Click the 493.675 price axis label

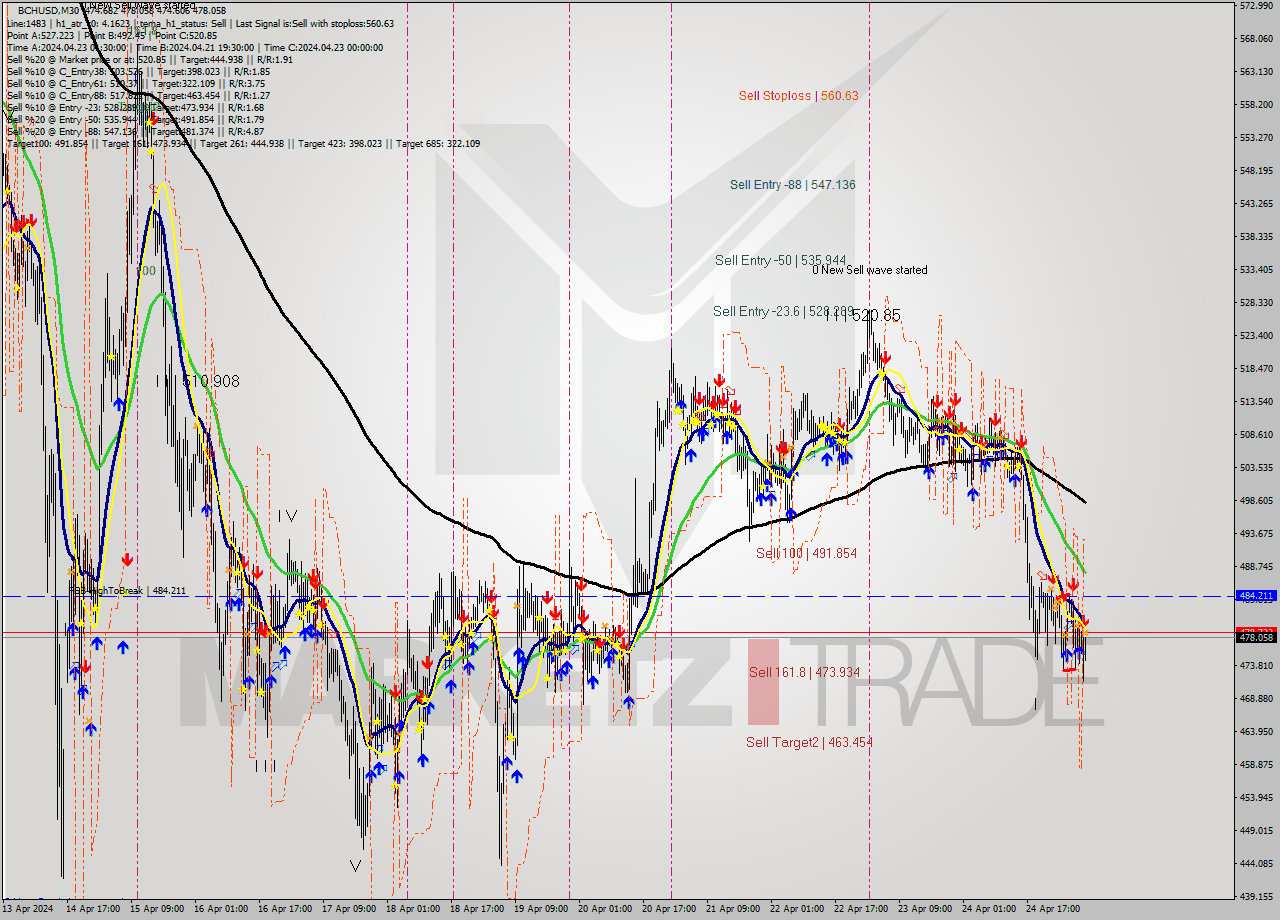[1255, 534]
